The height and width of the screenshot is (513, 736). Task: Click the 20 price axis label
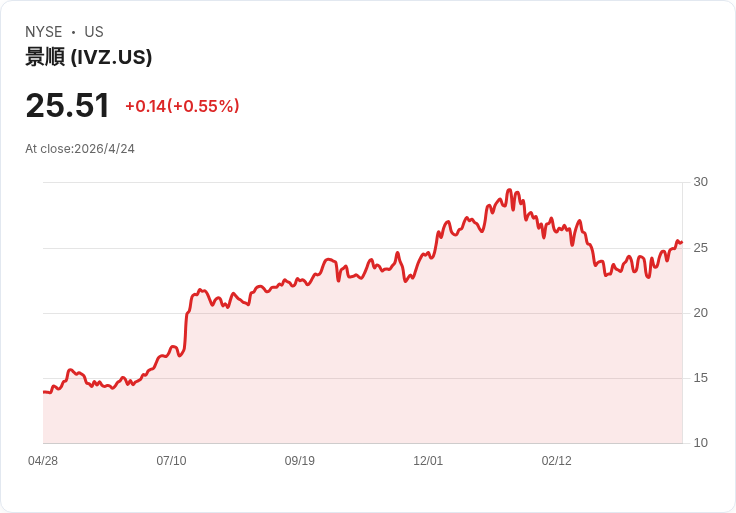(x=700, y=313)
